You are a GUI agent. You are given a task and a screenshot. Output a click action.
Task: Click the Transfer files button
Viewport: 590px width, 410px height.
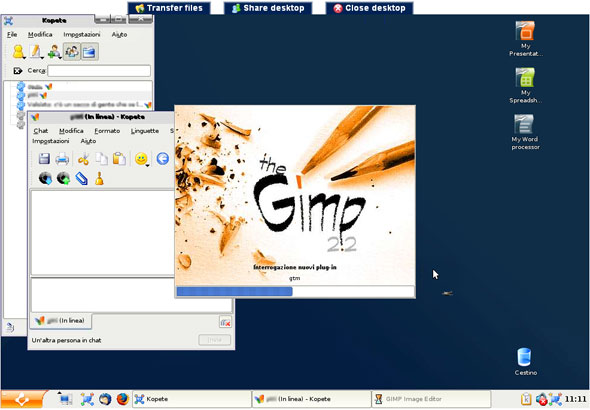tap(169, 8)
